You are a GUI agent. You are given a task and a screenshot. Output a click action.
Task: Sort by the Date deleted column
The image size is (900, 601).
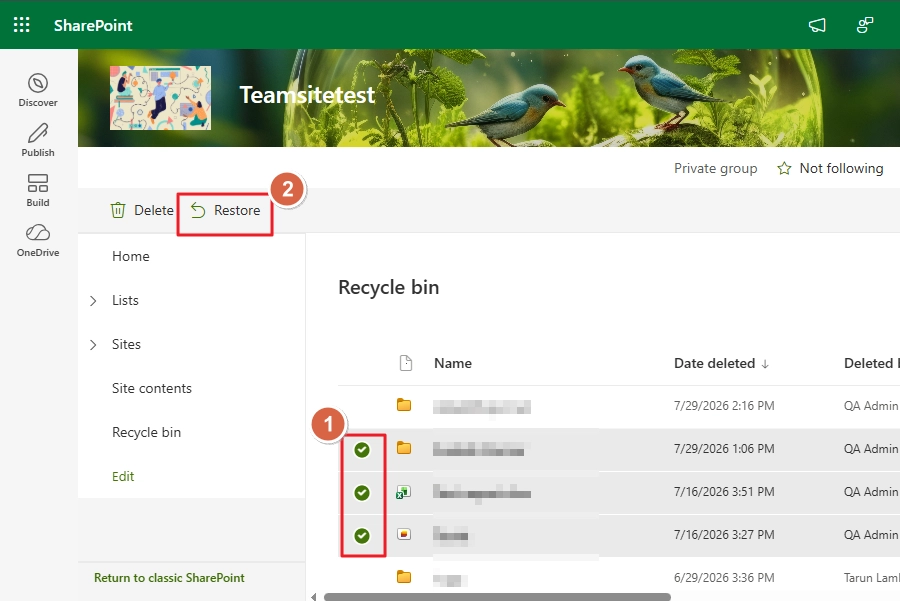(x=715, y=363)
